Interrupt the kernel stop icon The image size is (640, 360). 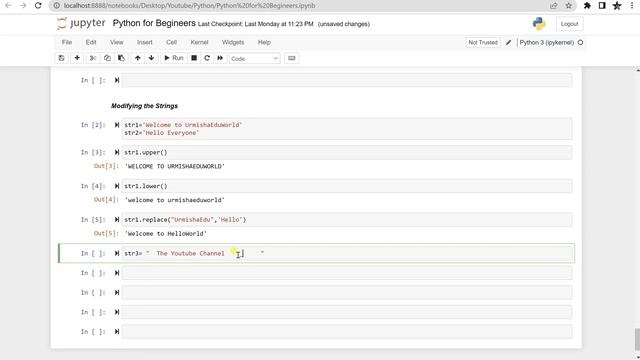tap(194, 58)
